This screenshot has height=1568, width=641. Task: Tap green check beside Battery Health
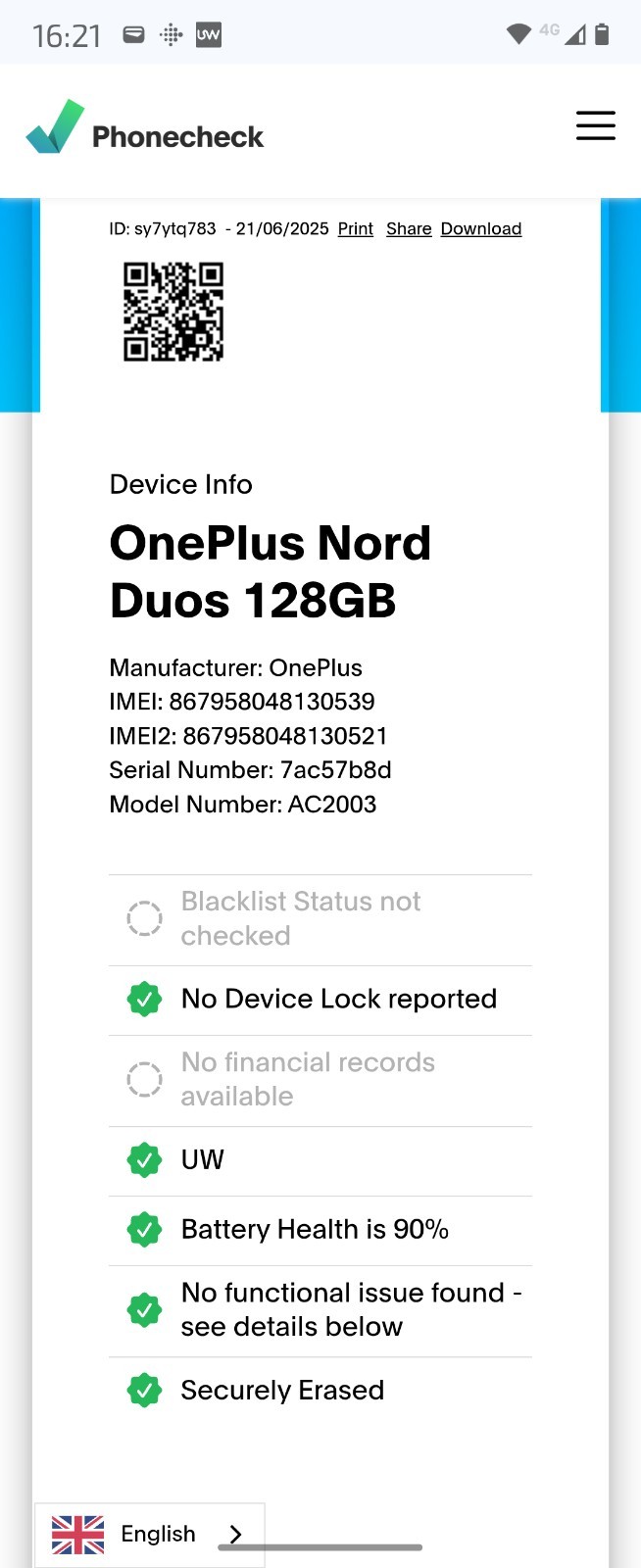(x=144, y=1230)
